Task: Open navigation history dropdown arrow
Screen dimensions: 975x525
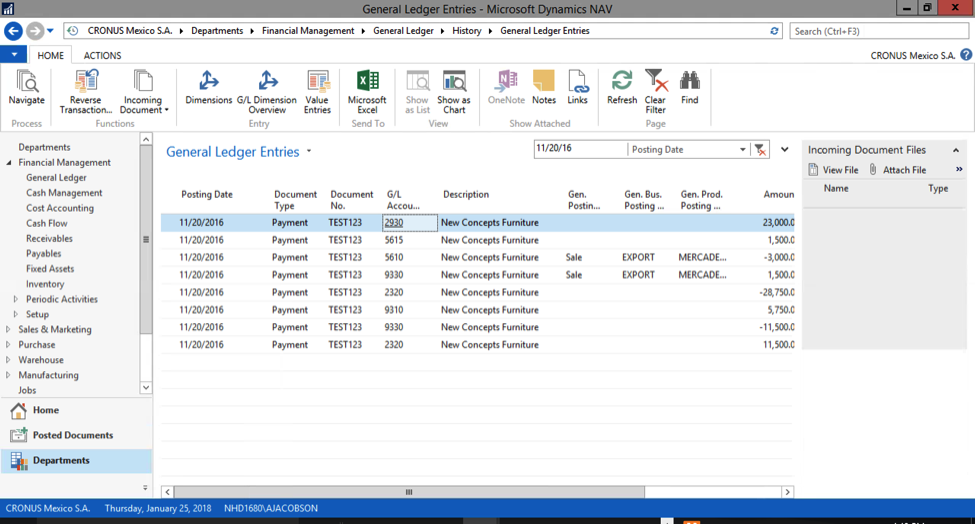Action: coord(50,30)
